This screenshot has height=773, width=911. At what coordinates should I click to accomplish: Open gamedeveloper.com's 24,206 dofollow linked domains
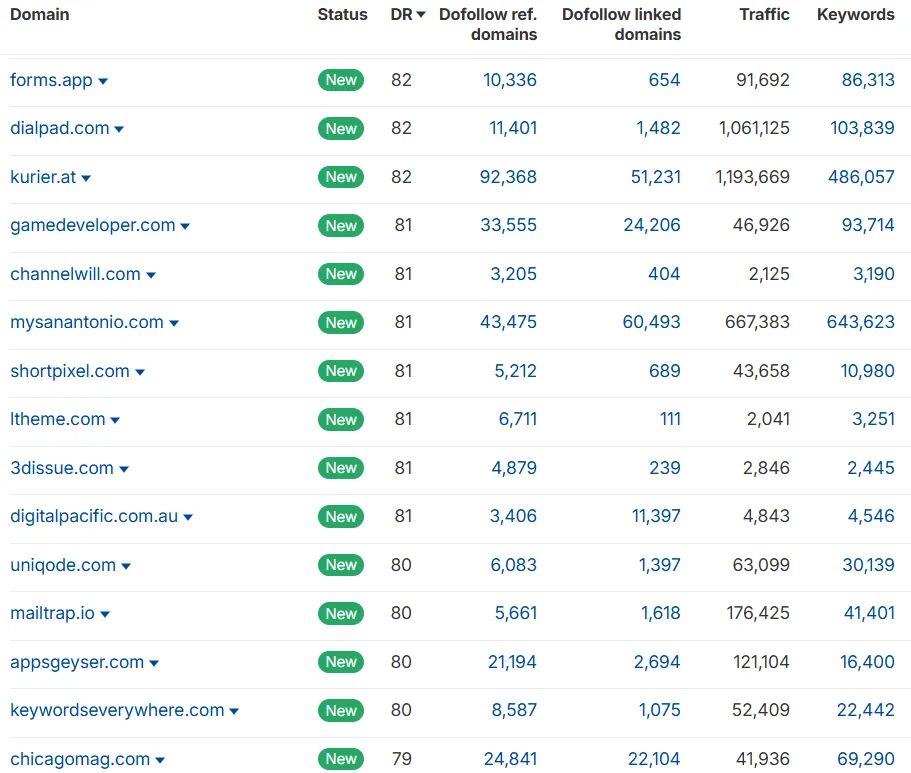[652, 226]
